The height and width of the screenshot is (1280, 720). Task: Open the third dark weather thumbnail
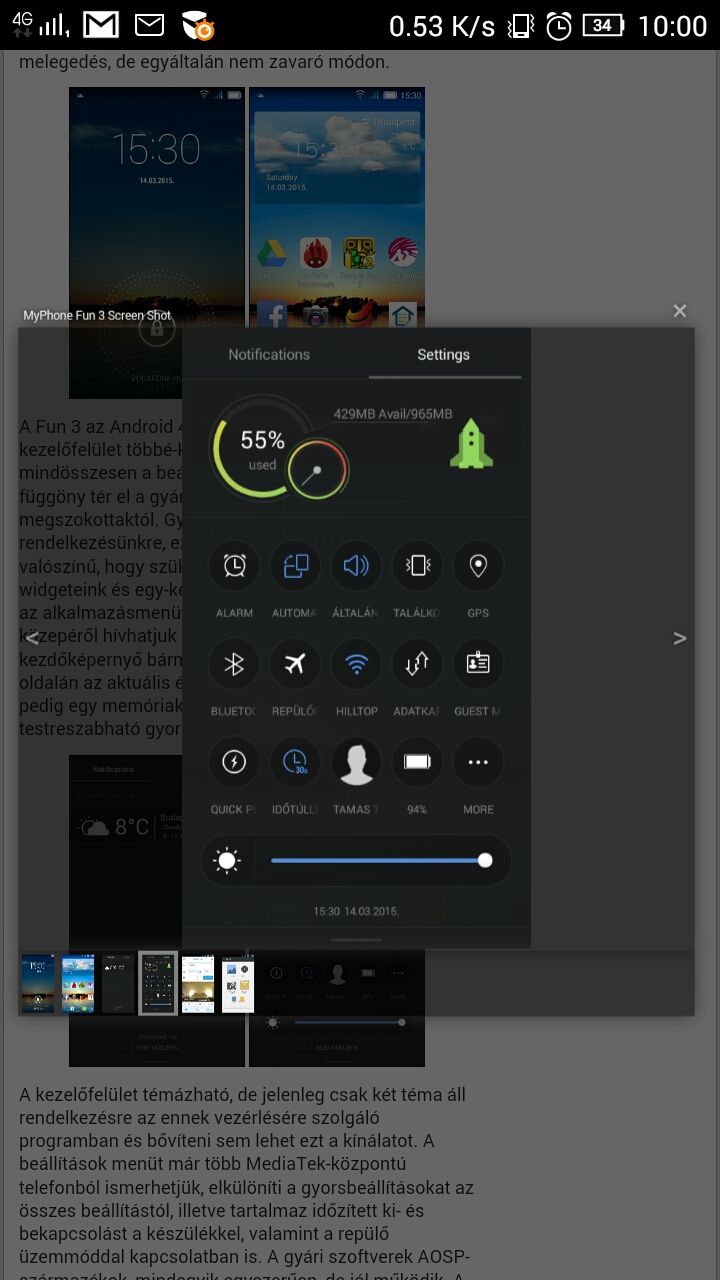[x=118, y=984]
